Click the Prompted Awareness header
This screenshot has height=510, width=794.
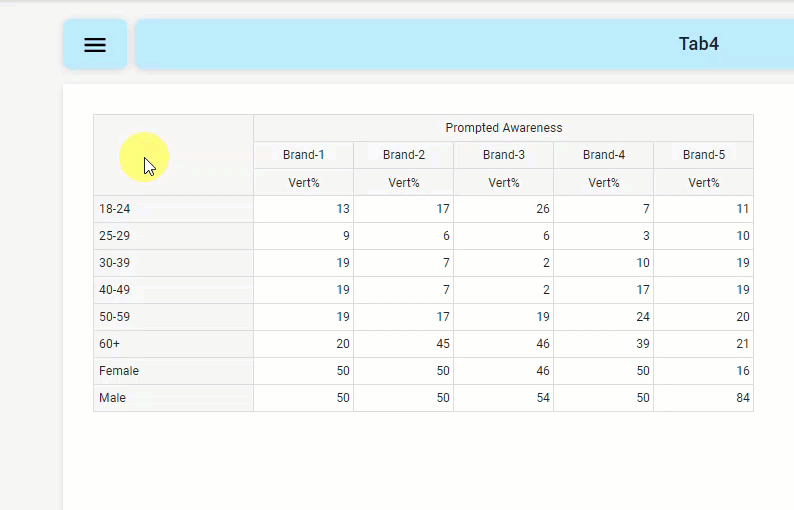tap(503, 128)
